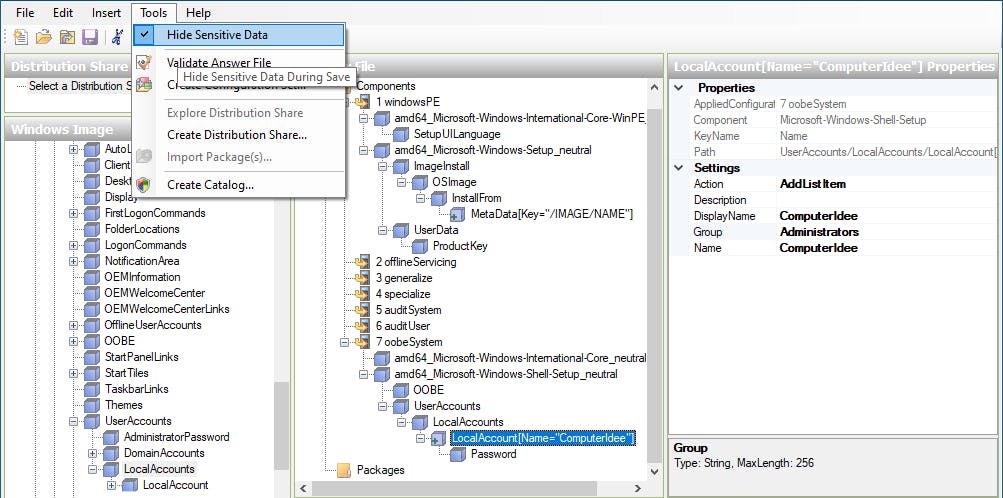Select OEMWelcomeCenter in Windows Image tree
Screen dimensions: 1003x498
click(155, 293)
